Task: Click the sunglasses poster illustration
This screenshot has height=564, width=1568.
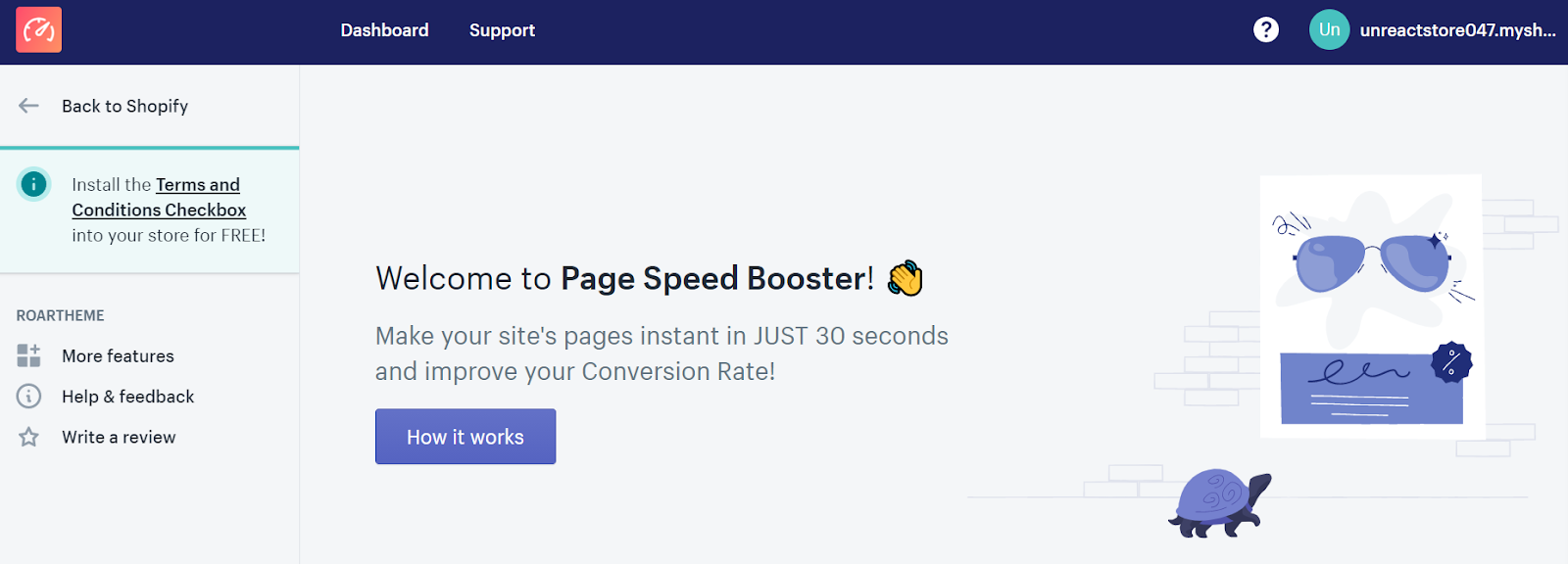Action: coord(1371,305)
